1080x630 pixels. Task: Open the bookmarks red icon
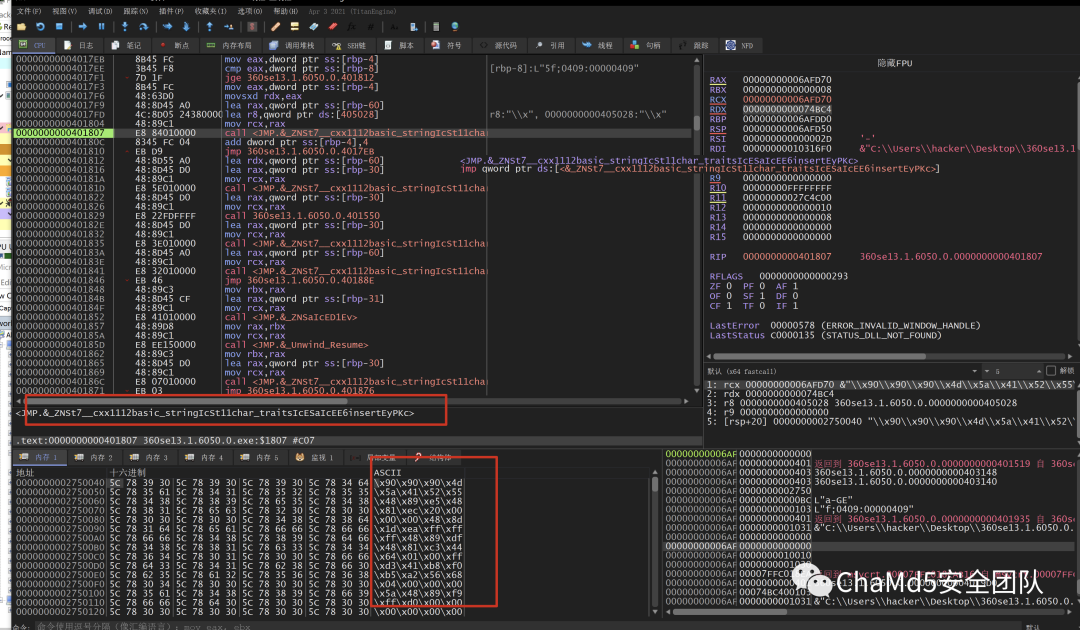pyautogui.click(x=333, y=26)
